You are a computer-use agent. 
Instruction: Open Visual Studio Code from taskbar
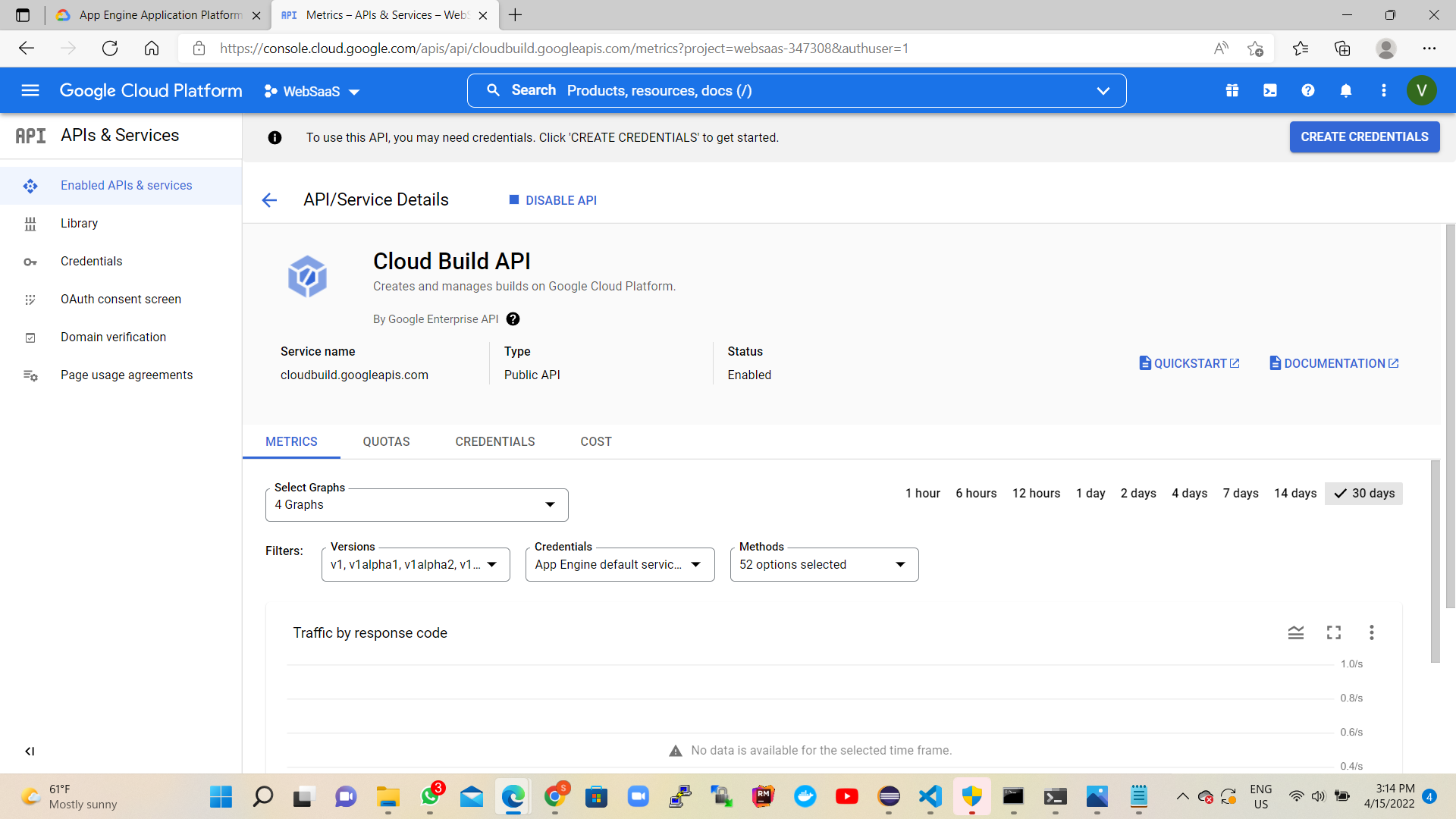point(930,796)
